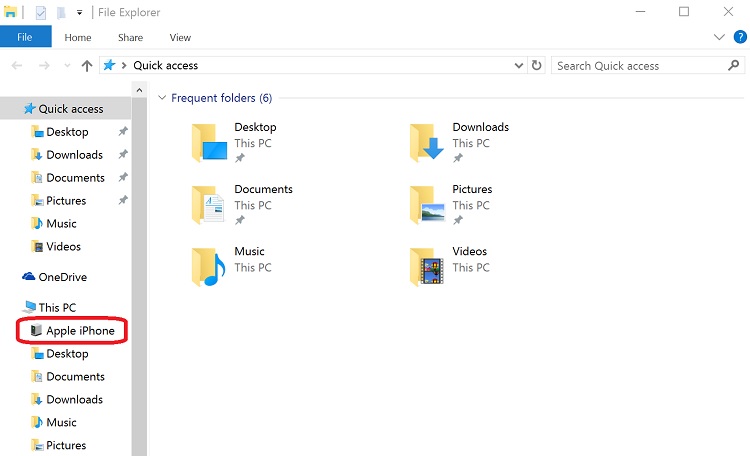Refresh the Quick access view

[537, 65]
